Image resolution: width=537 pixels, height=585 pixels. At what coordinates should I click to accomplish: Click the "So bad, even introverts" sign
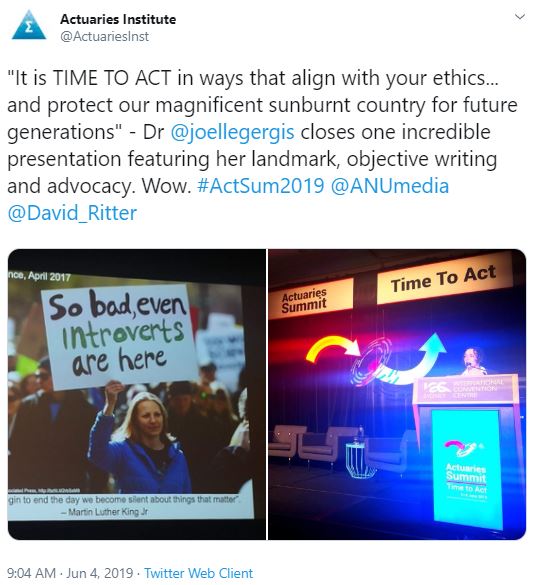119,335
